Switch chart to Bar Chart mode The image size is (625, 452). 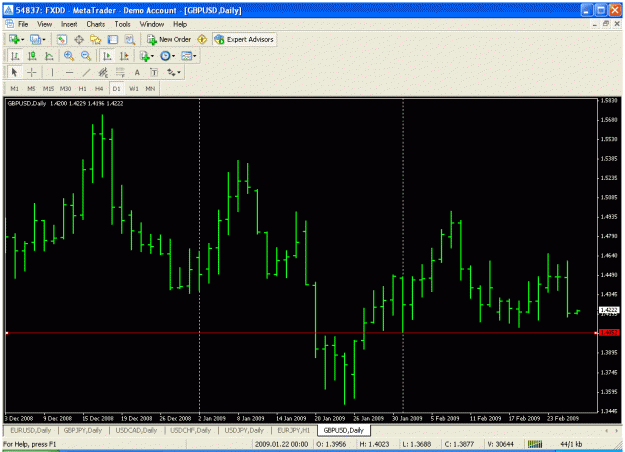[15, 56]
